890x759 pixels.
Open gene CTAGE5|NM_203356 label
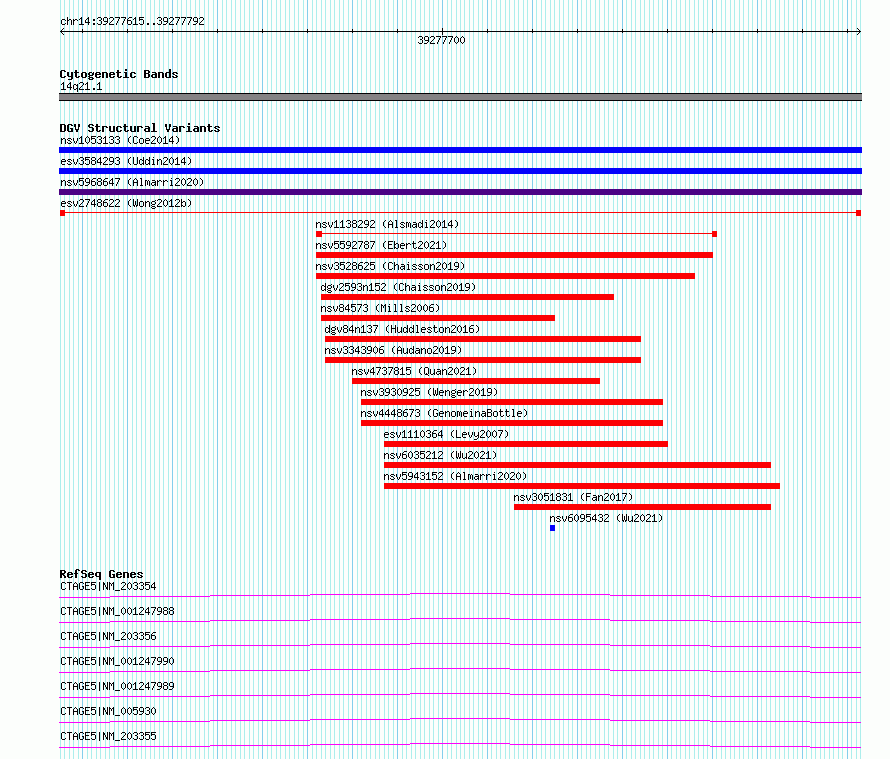point(108,636)
